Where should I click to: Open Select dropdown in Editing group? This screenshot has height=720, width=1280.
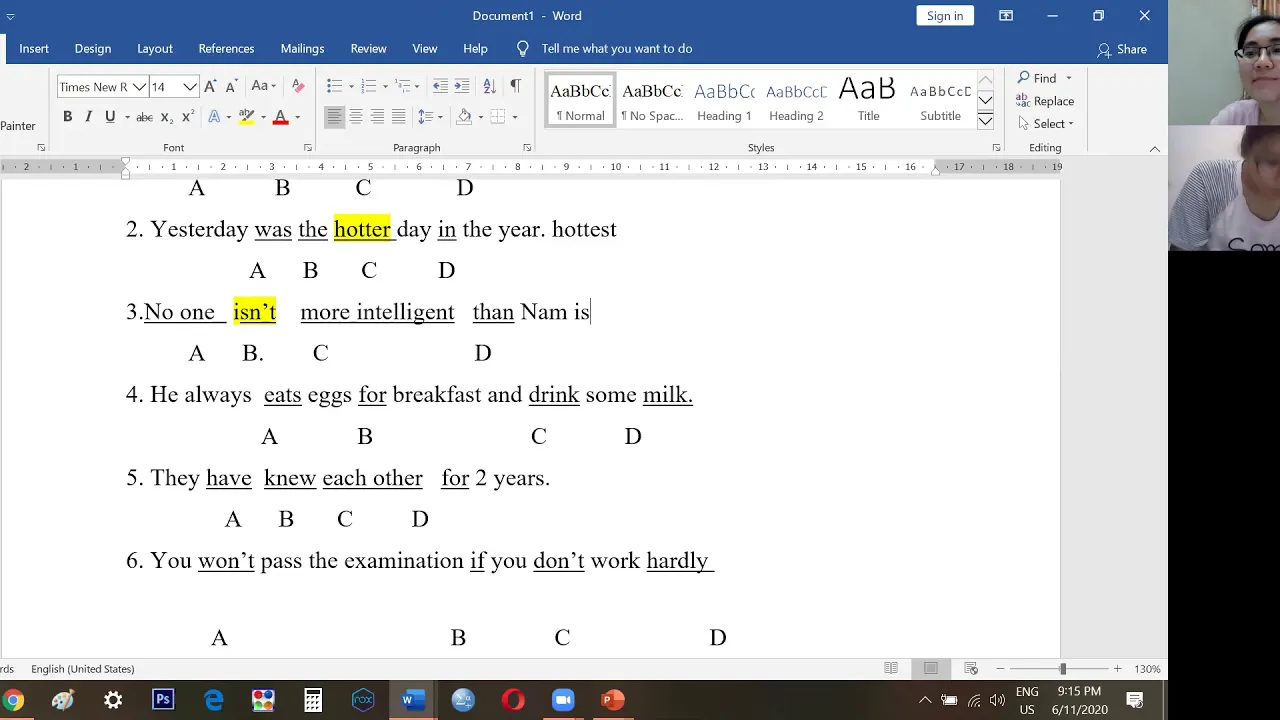(1046, 124)
